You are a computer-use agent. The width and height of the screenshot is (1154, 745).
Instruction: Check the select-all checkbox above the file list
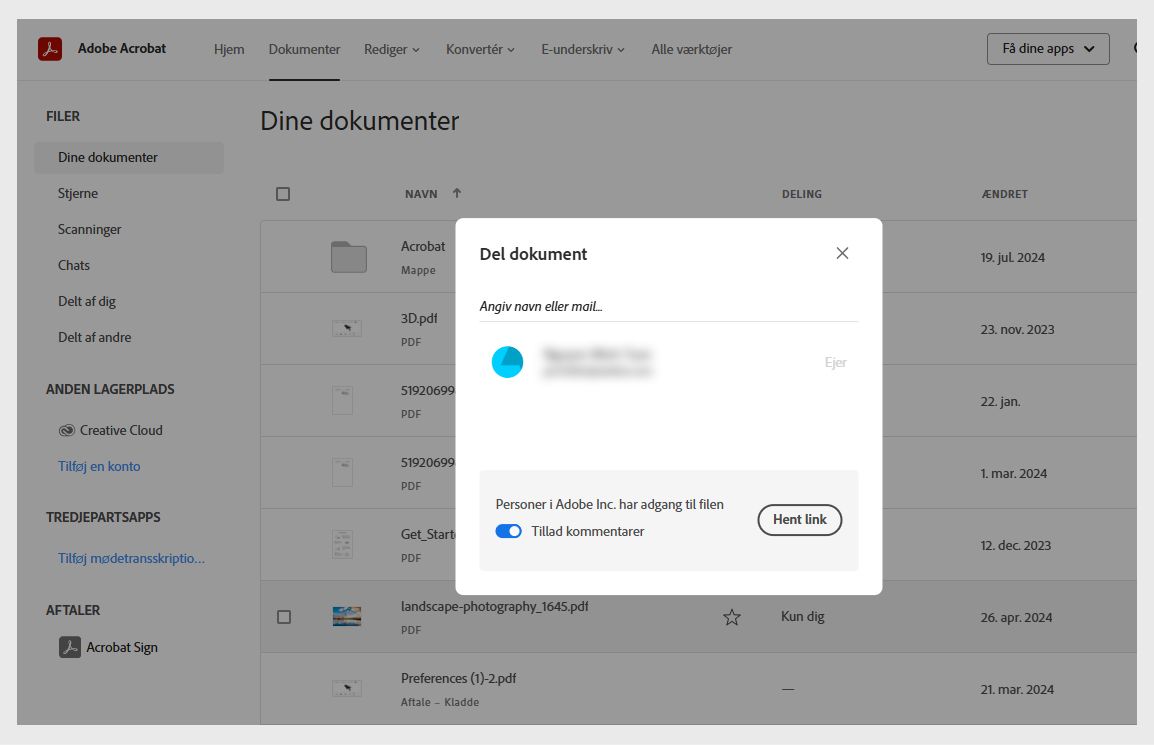[x=283, y=193]
